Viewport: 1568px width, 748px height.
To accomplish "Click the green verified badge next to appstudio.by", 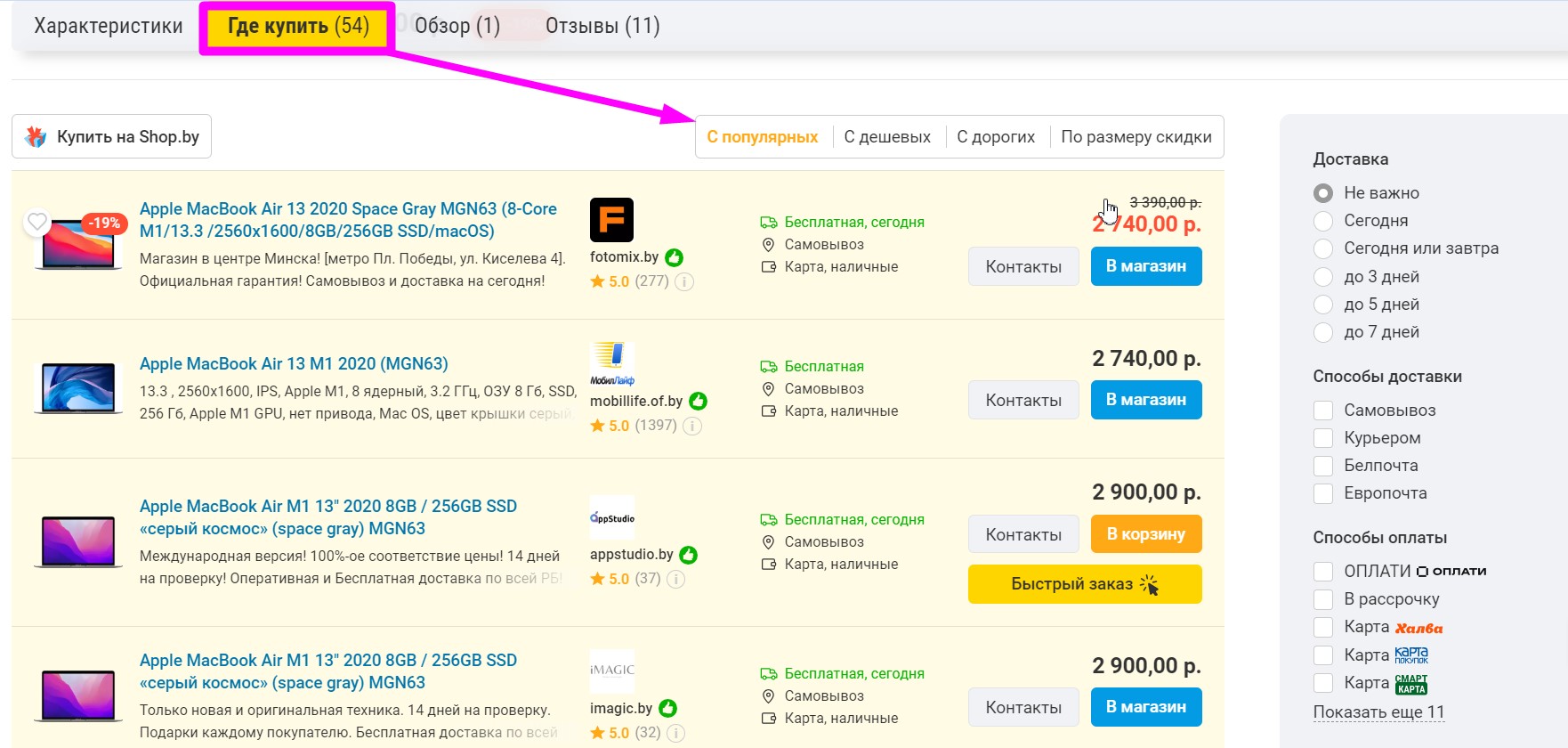I will (689, 555).
